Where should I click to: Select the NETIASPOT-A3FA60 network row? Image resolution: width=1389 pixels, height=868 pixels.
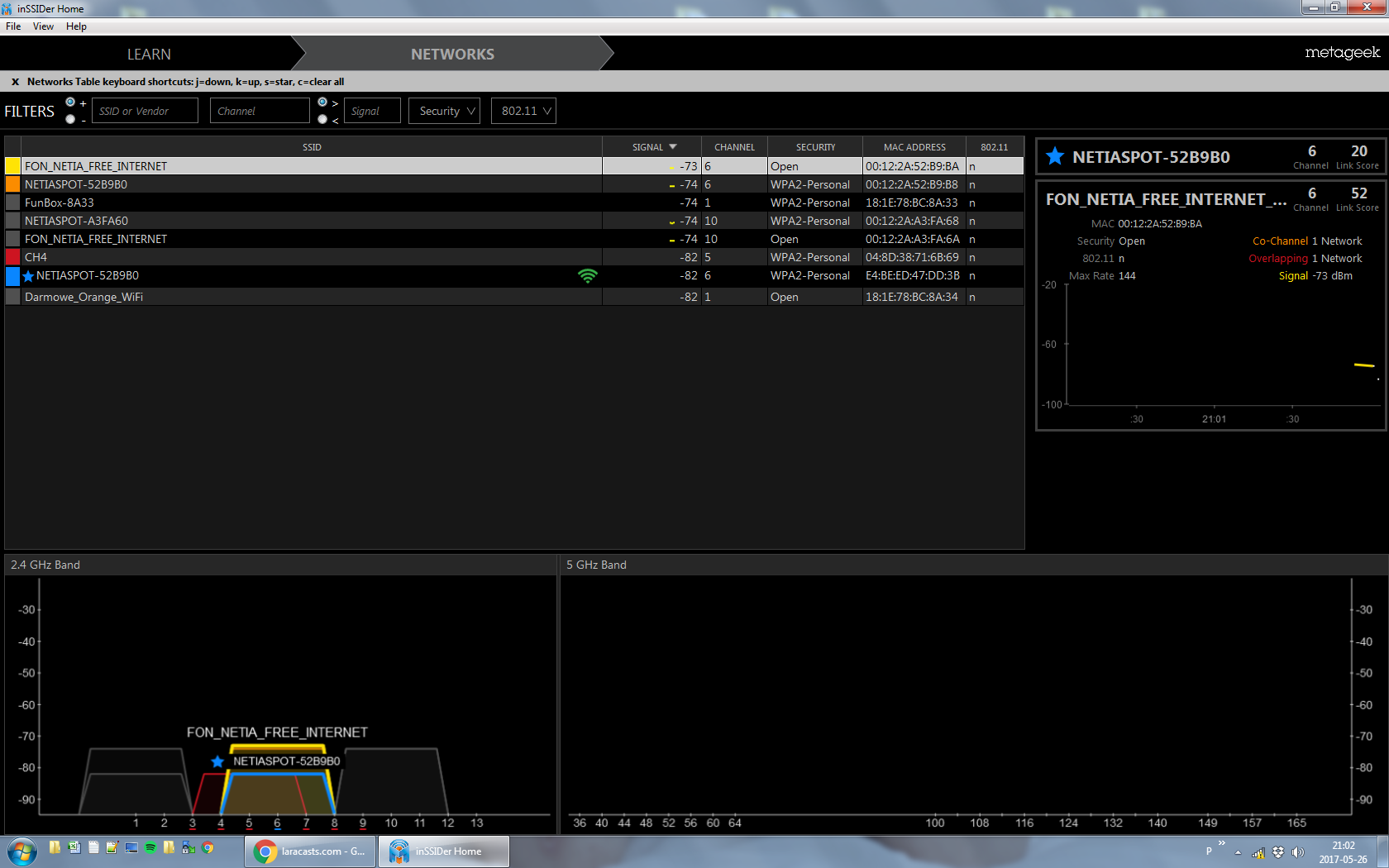(x=514, y=221)
